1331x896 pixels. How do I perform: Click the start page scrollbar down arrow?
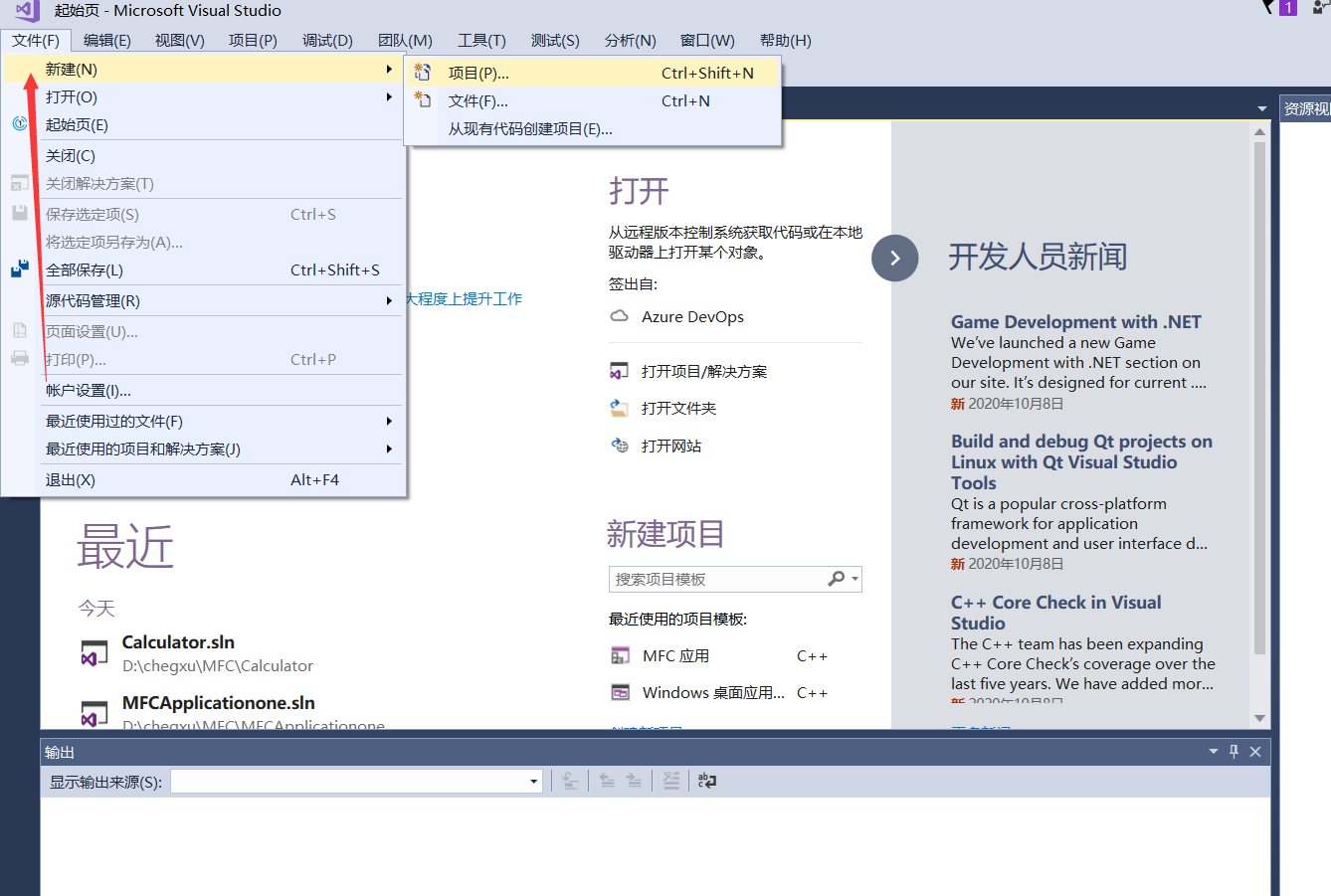(x=1260, y=718)
